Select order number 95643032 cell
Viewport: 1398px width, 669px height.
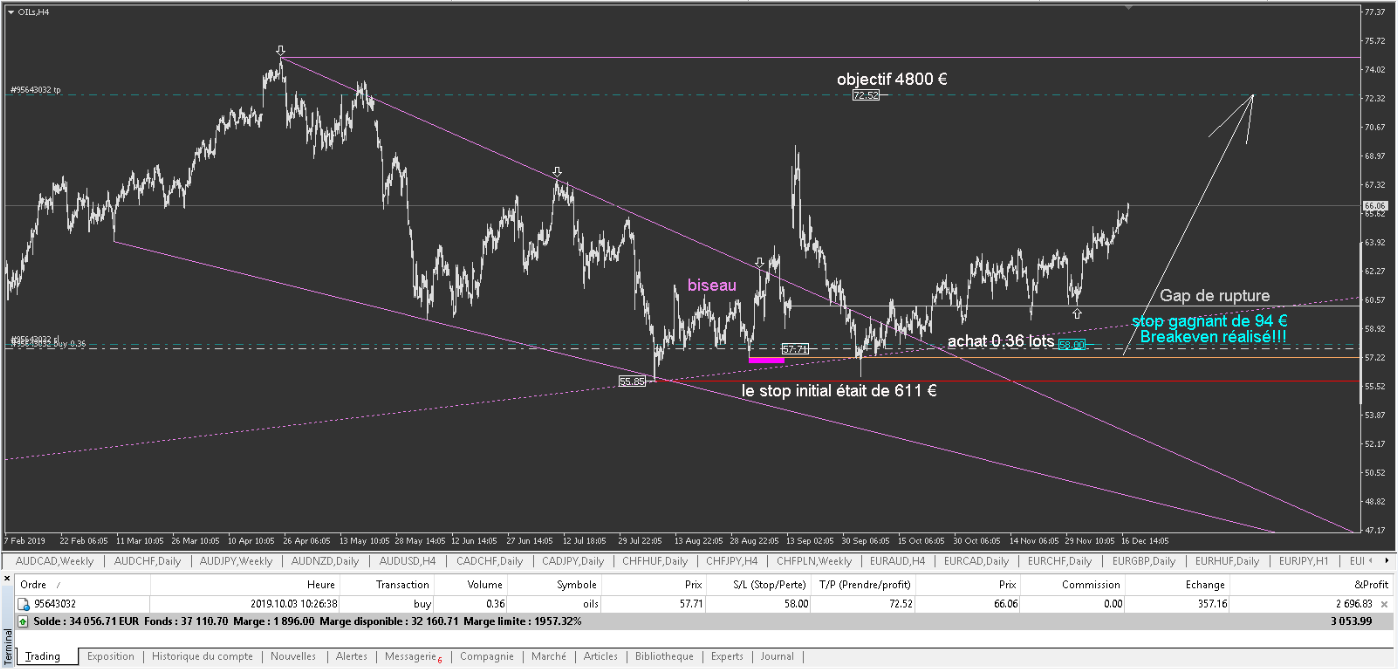57,604
